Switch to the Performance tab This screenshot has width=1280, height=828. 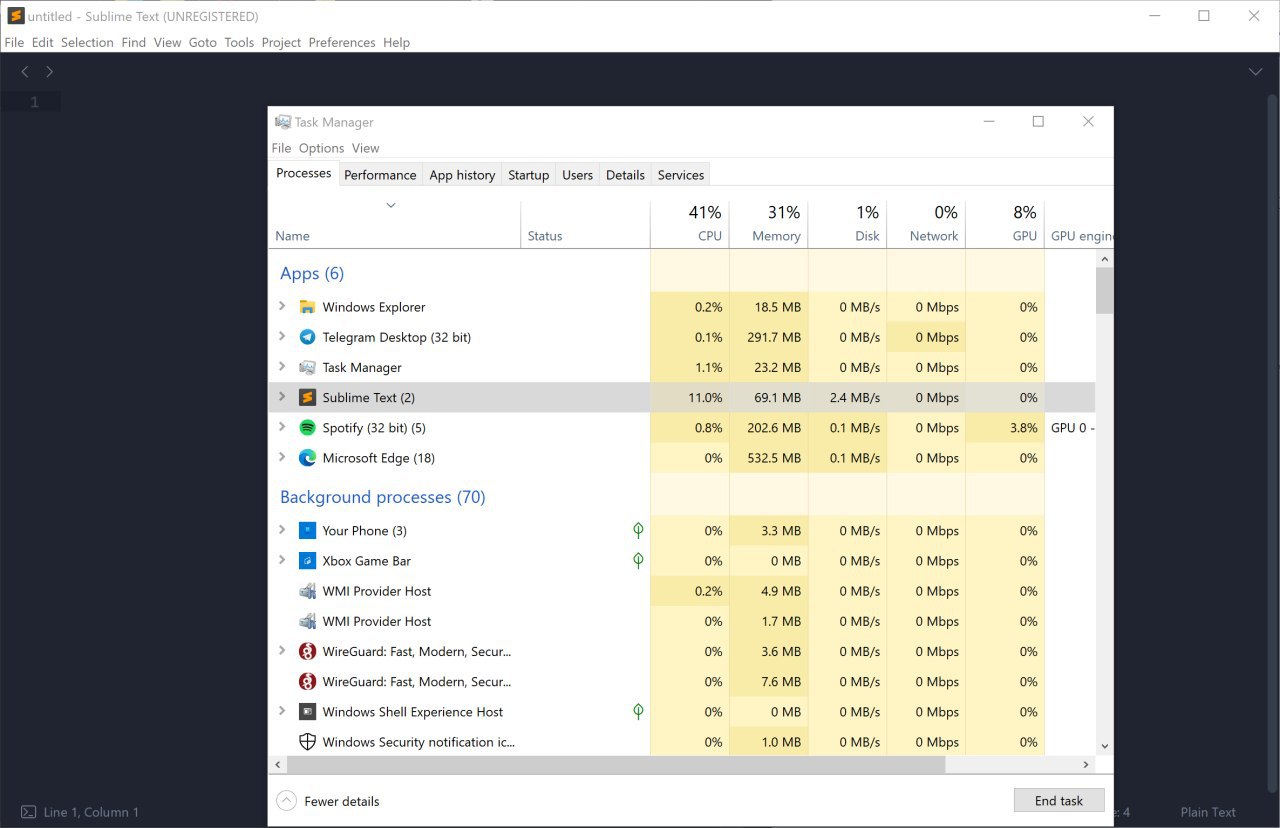point(380,175)
